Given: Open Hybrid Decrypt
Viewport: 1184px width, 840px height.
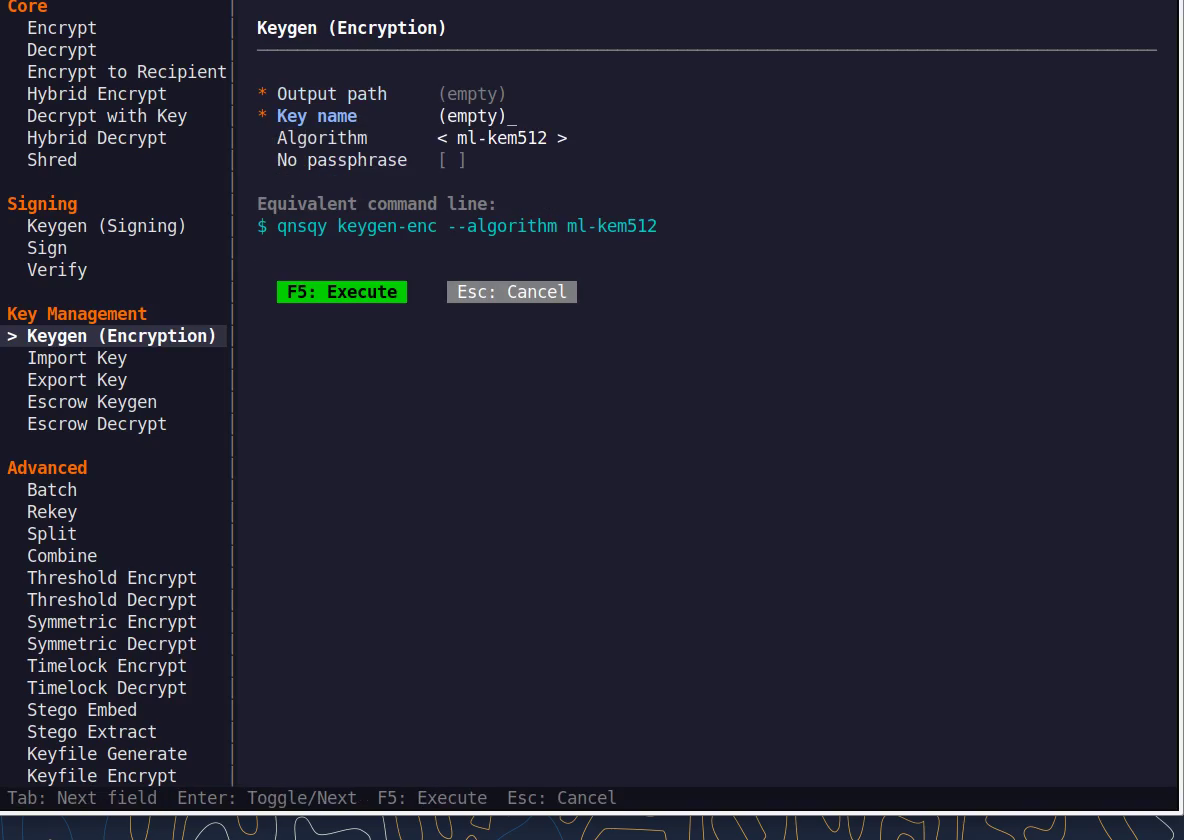Looking at the screenshot, I should coord(97,137).
